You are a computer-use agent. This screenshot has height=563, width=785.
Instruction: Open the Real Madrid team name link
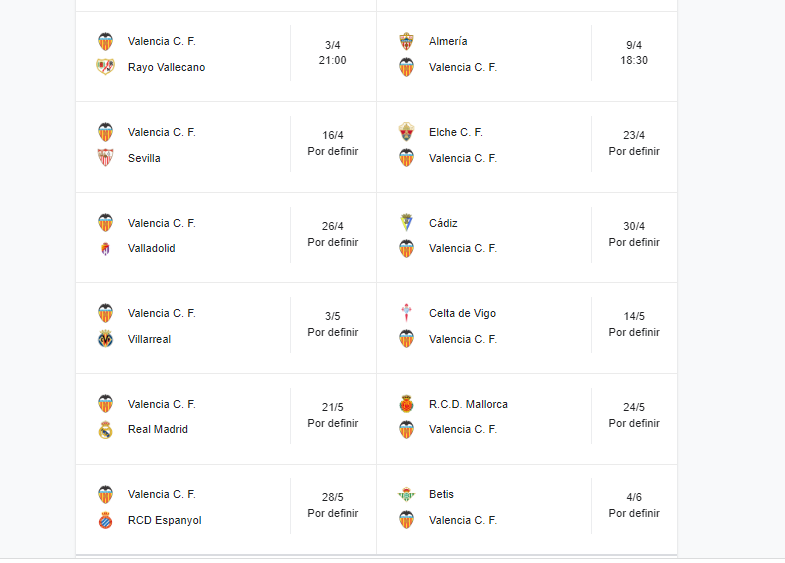[x=158, y=429]
